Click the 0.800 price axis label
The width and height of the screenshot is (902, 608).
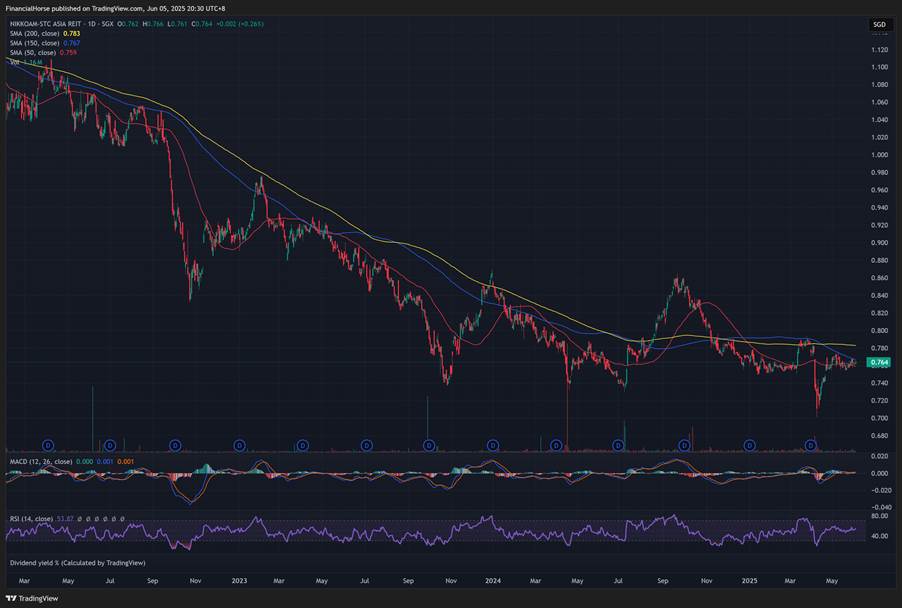880,331
